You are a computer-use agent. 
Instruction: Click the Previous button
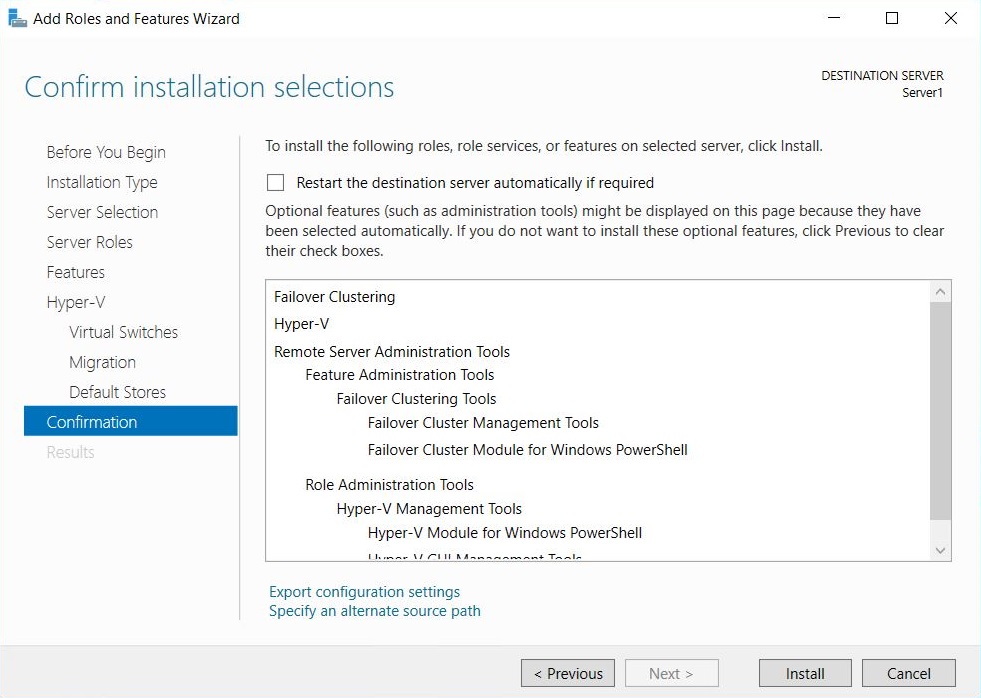[568, 673]
